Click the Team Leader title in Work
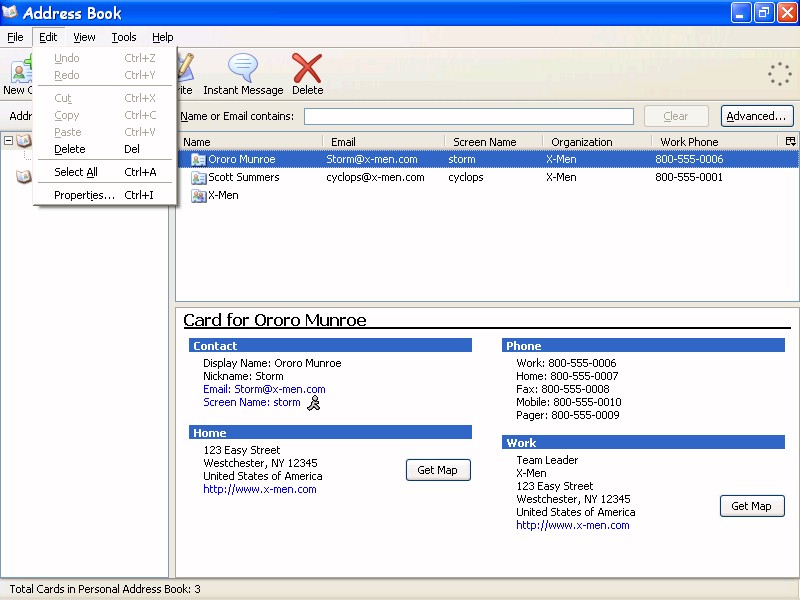Image resolution: width=800 pixels, height=600 pixels. [547, 460]
